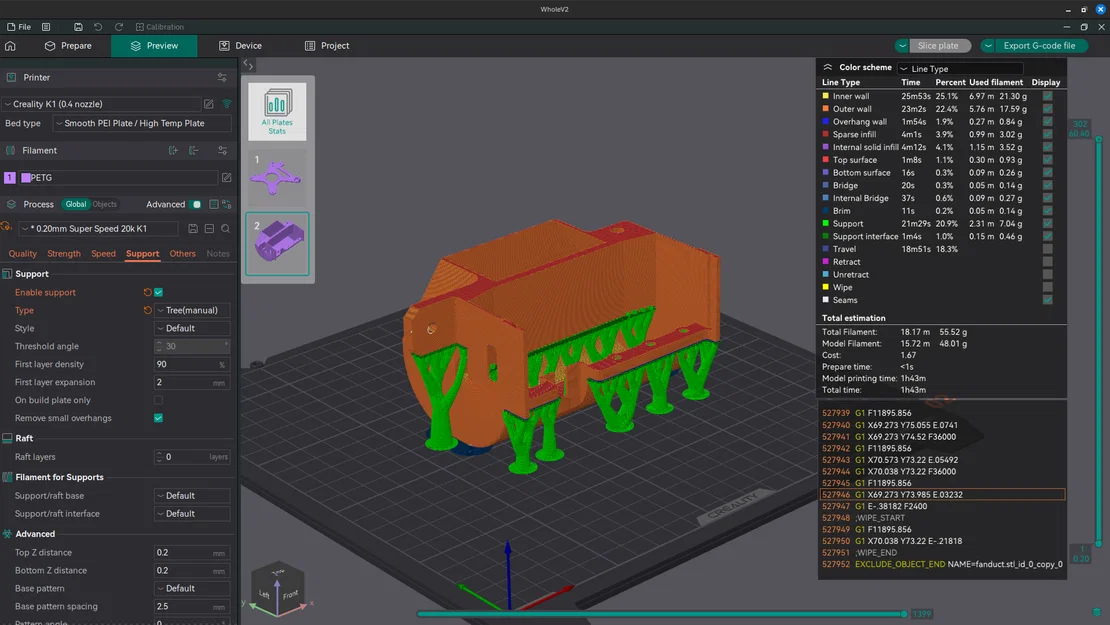Click Export G-code file button
Screen dimensions: 1110x625
[1039, 45]
